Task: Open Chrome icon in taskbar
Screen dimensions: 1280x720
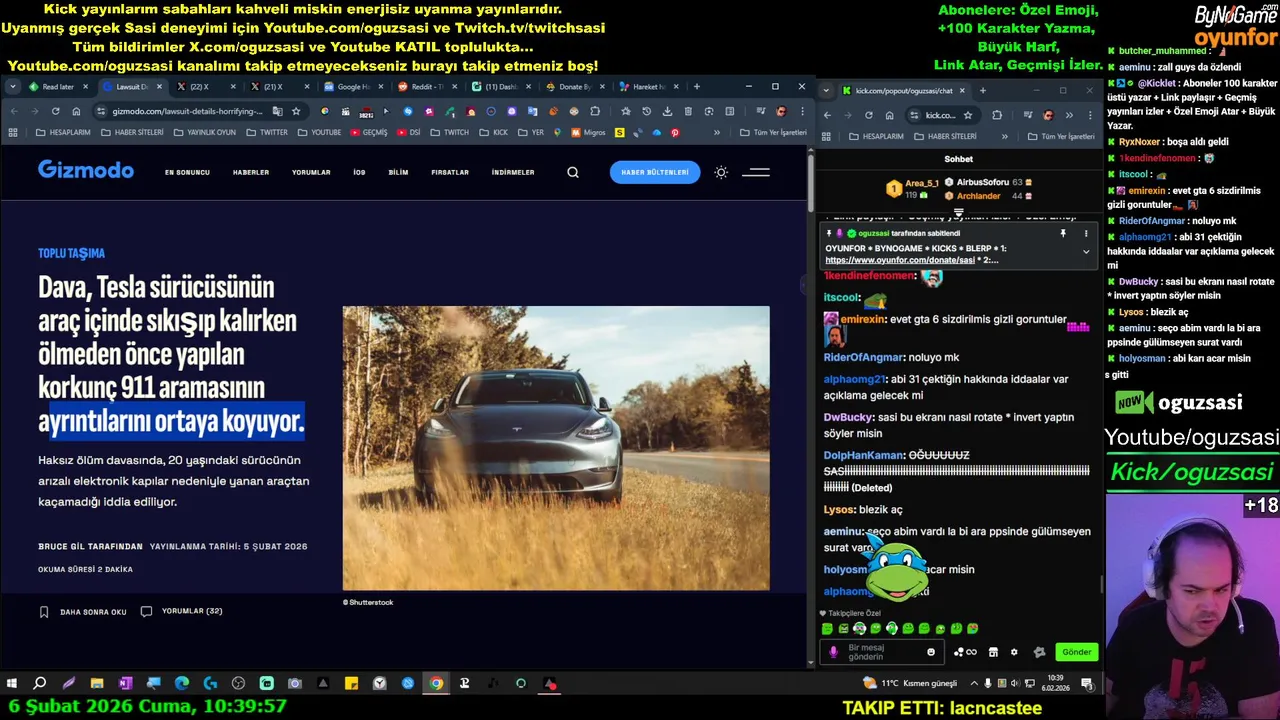Action: (x=436, y=684)
